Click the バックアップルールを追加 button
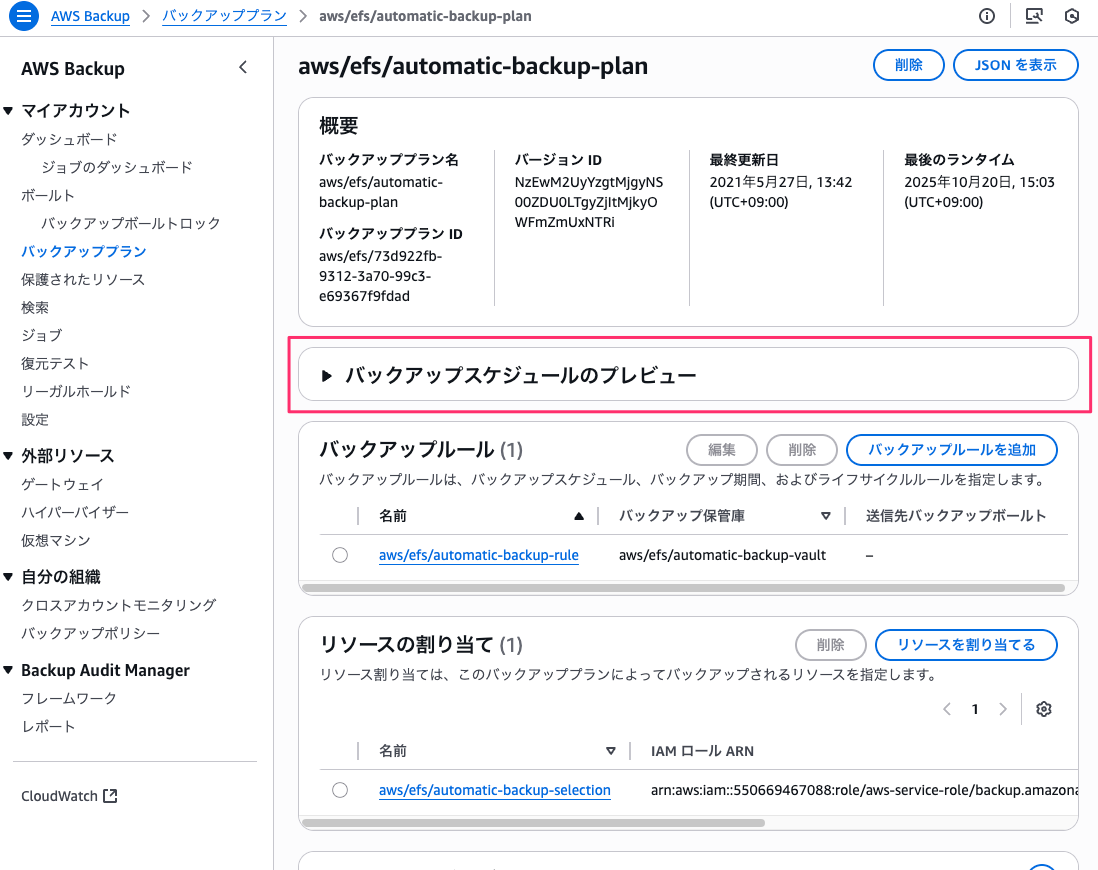Viewport: 1098px width, 870px height. click(x=951, y=450)
